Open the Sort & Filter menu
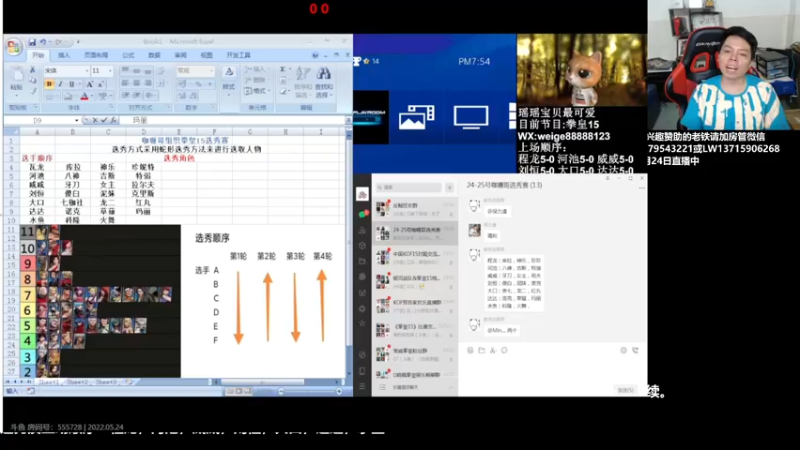 (303, 81)
